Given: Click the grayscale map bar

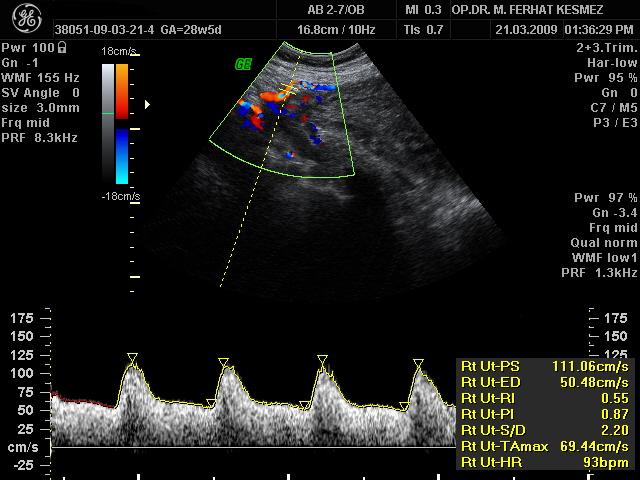Looking at the screenshot, I should pos(108,124).
